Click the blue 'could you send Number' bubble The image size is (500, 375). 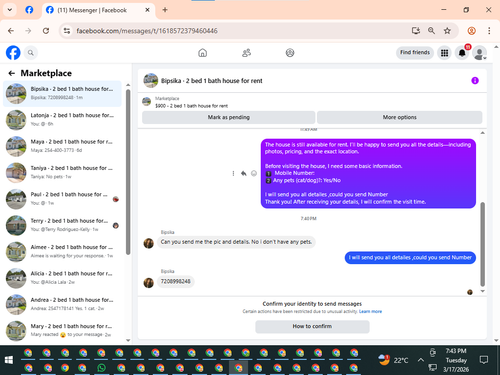[x=410, y=257]
